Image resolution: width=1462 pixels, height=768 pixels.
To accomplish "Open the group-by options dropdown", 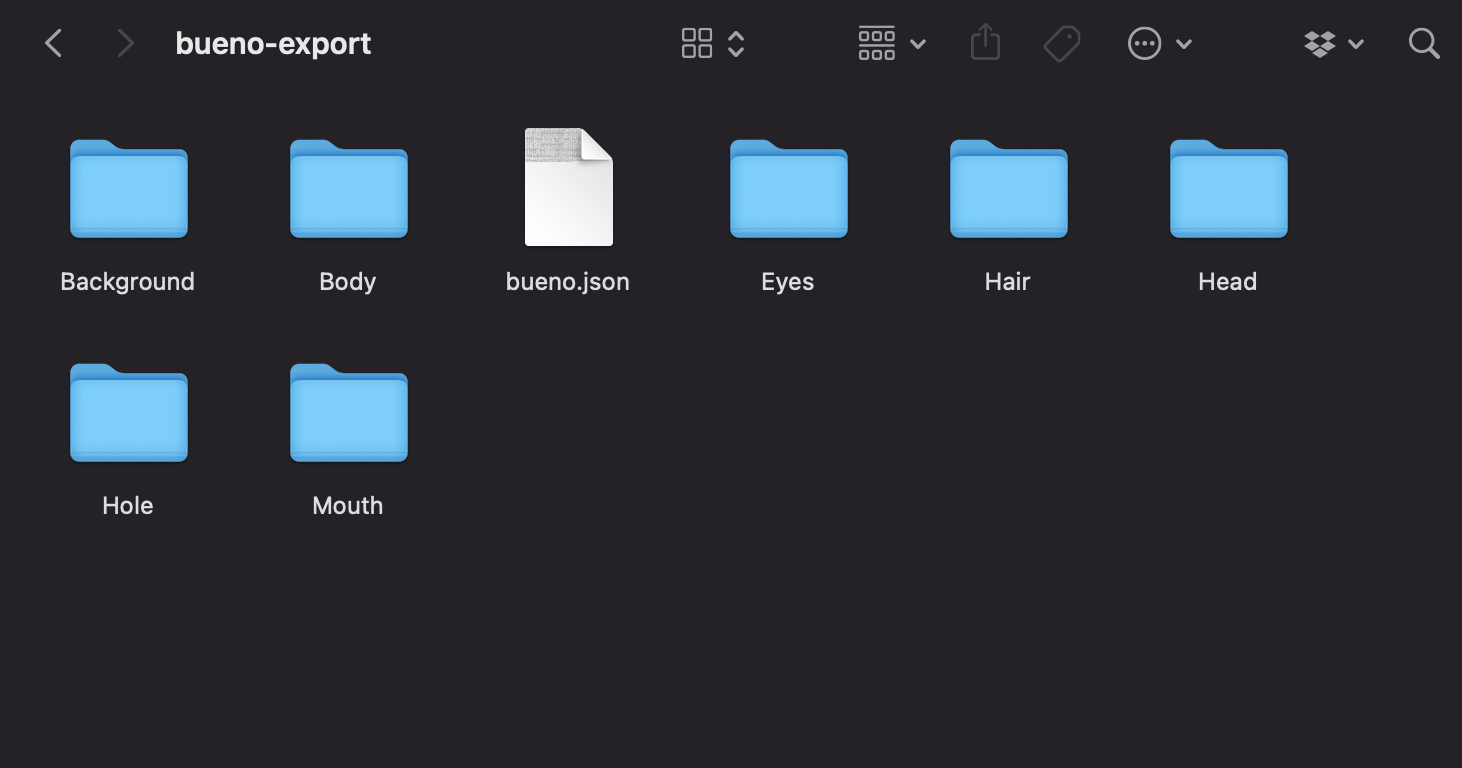I will coord(891,43).
